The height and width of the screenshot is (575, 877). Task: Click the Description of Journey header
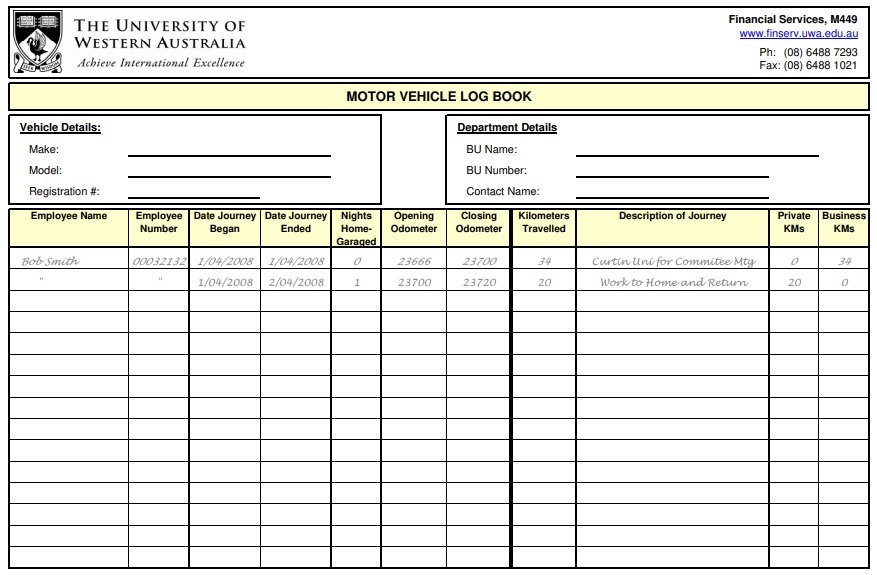pyautogui.click(x=672, y=216)
